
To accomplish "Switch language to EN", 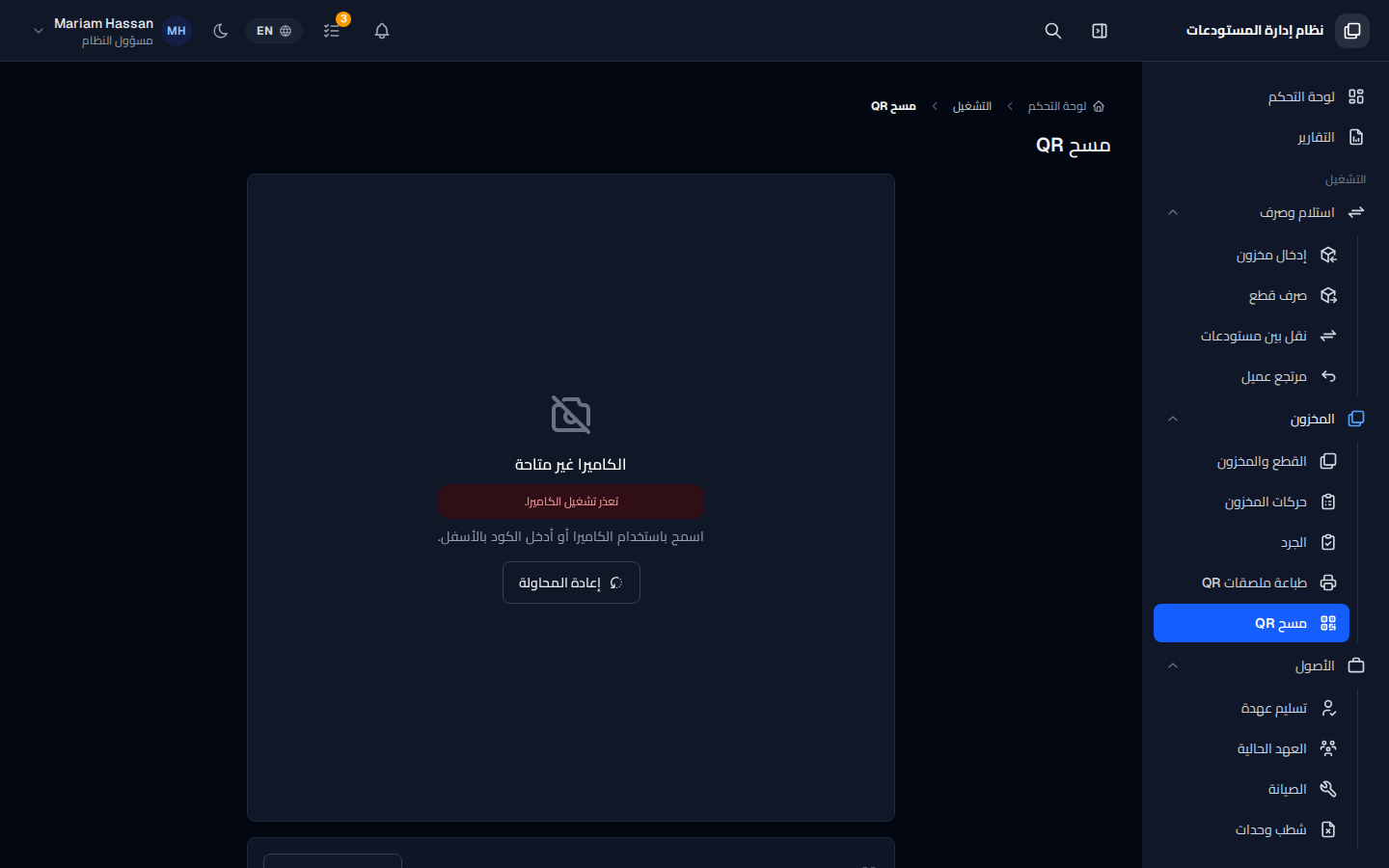I will click(274, 31).
